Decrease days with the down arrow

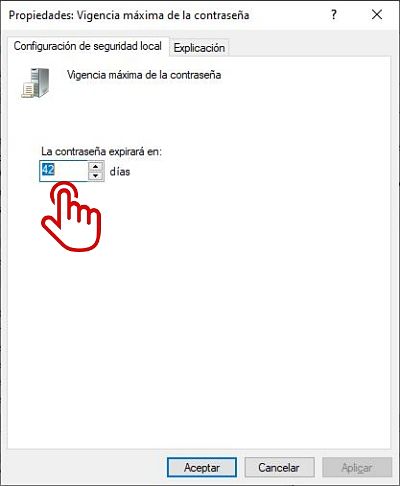[96, 176]
